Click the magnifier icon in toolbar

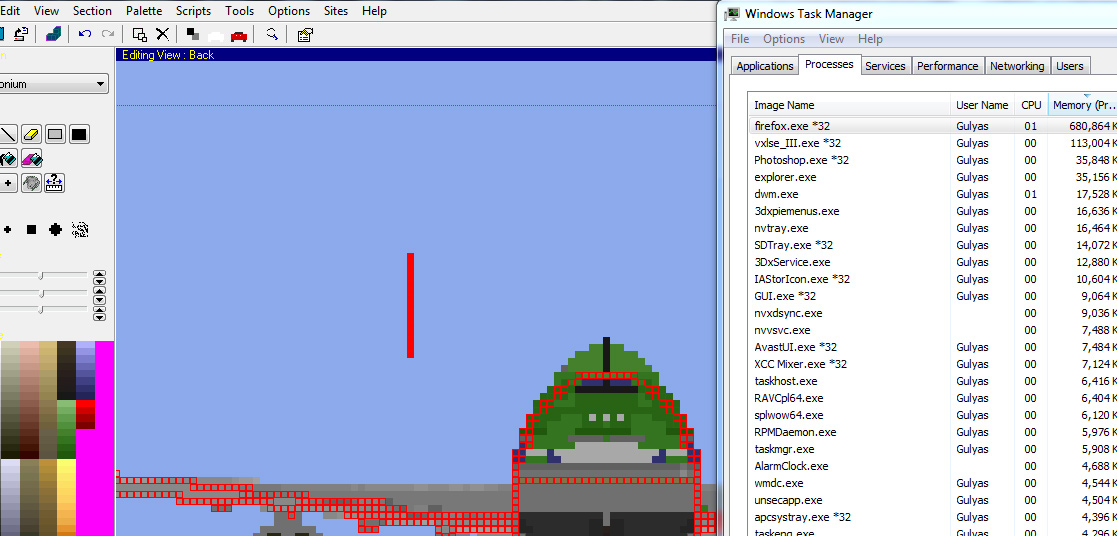[x=271, y=34]
